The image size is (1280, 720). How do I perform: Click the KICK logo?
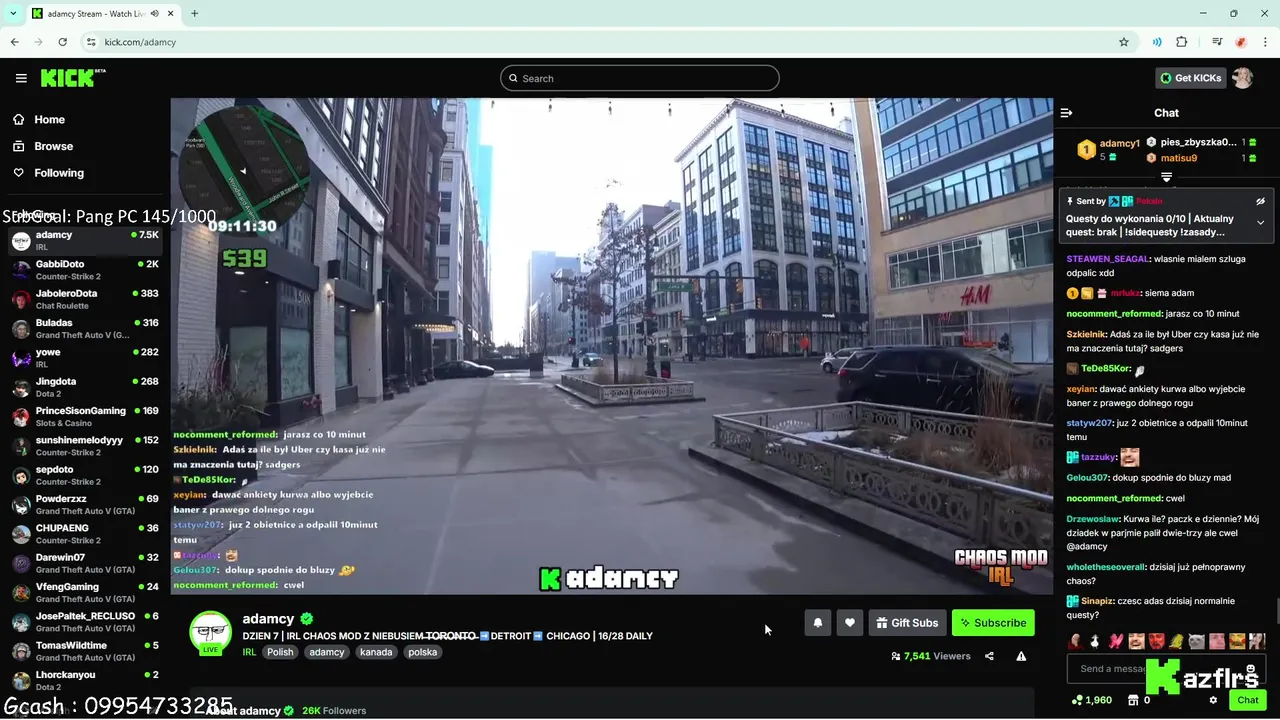point(72,78)
